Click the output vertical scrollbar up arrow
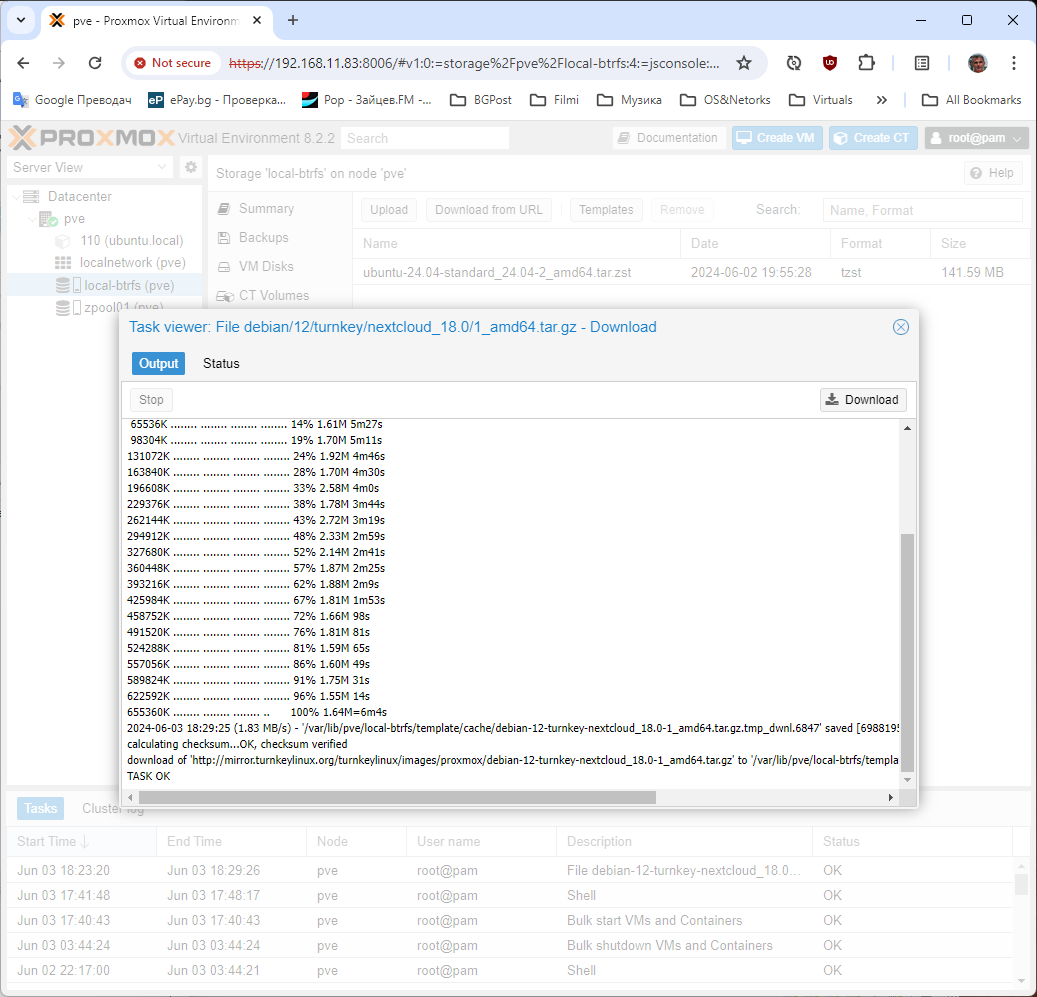 [x=907, y=428]
